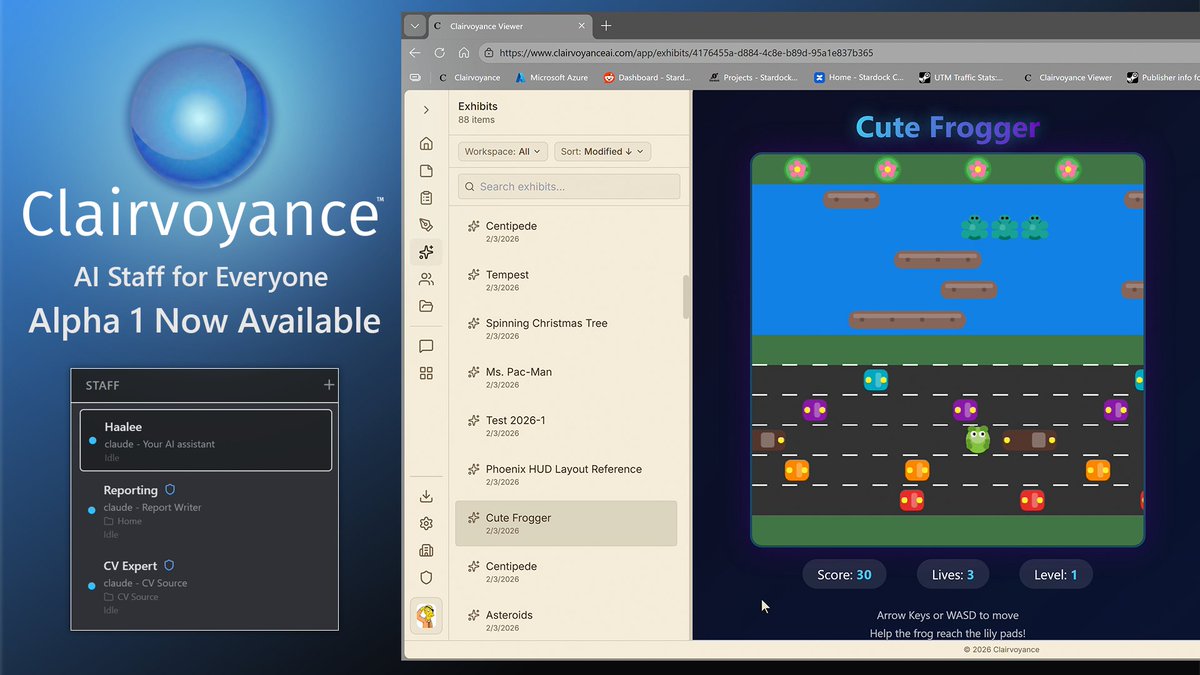The image size is (1200, 675).
Task: Open the Home icon in the Clairvoyance sidebar
Action: [x=426, y=143]
